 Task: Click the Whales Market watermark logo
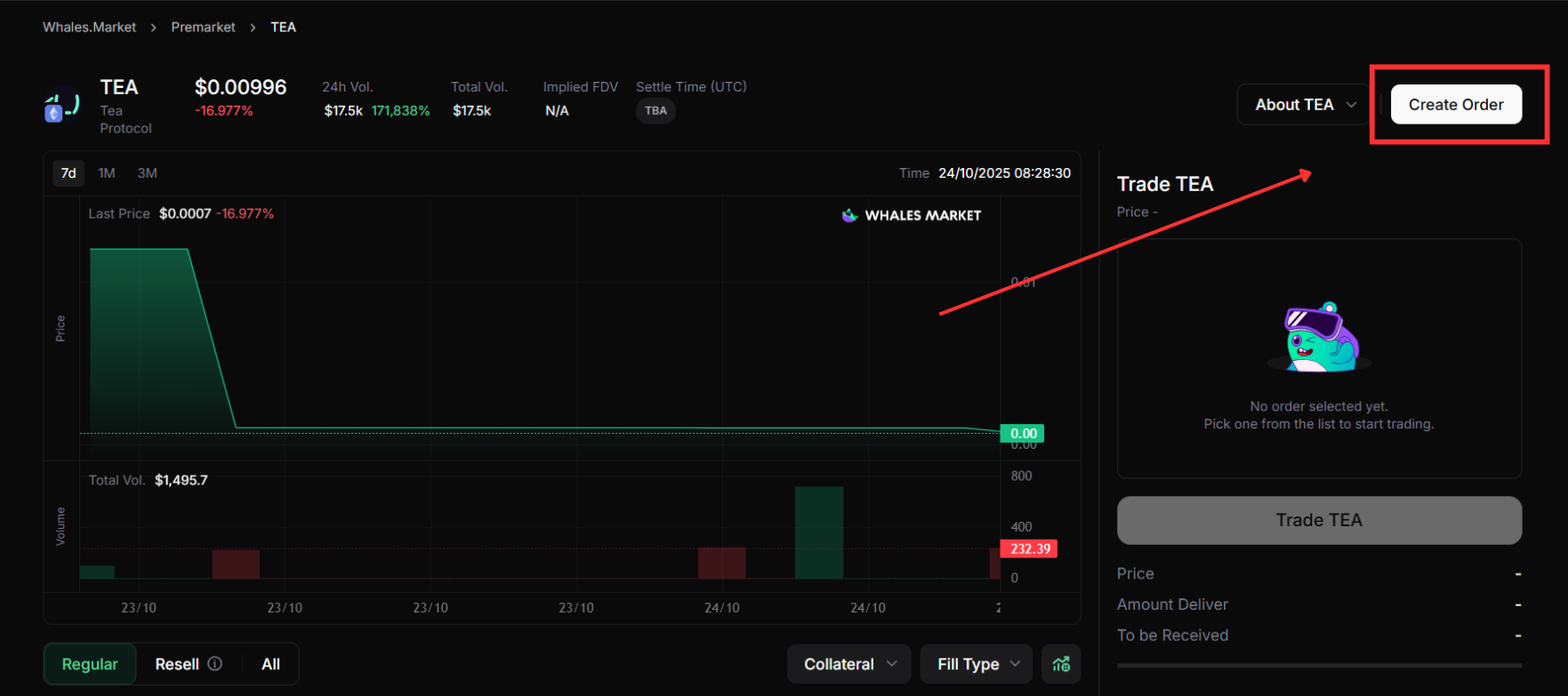pos(911,215)
